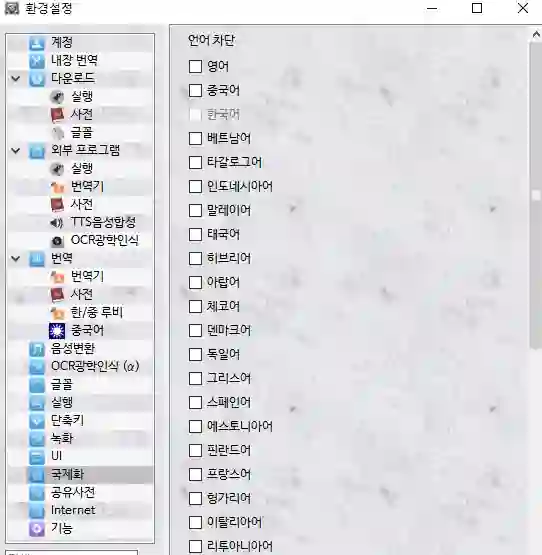Tick the 스페인어 checkbox
542x555 pixels.
[195, 402]
